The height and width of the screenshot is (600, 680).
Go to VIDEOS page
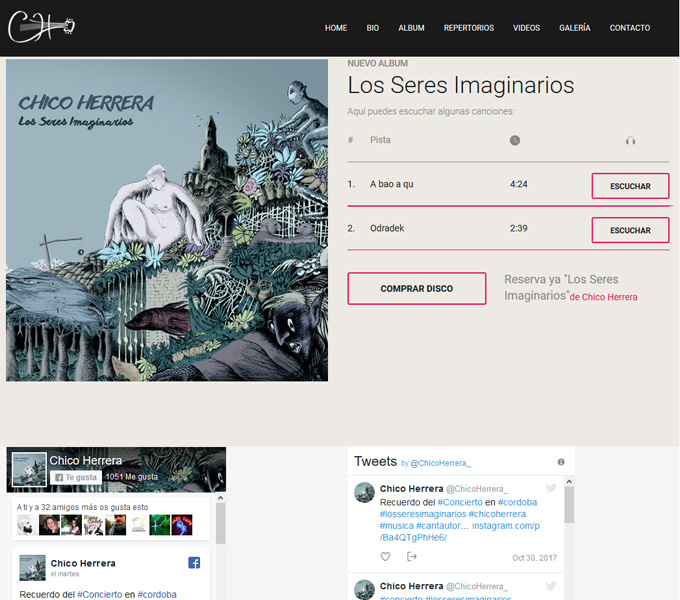tap(526, 28)
